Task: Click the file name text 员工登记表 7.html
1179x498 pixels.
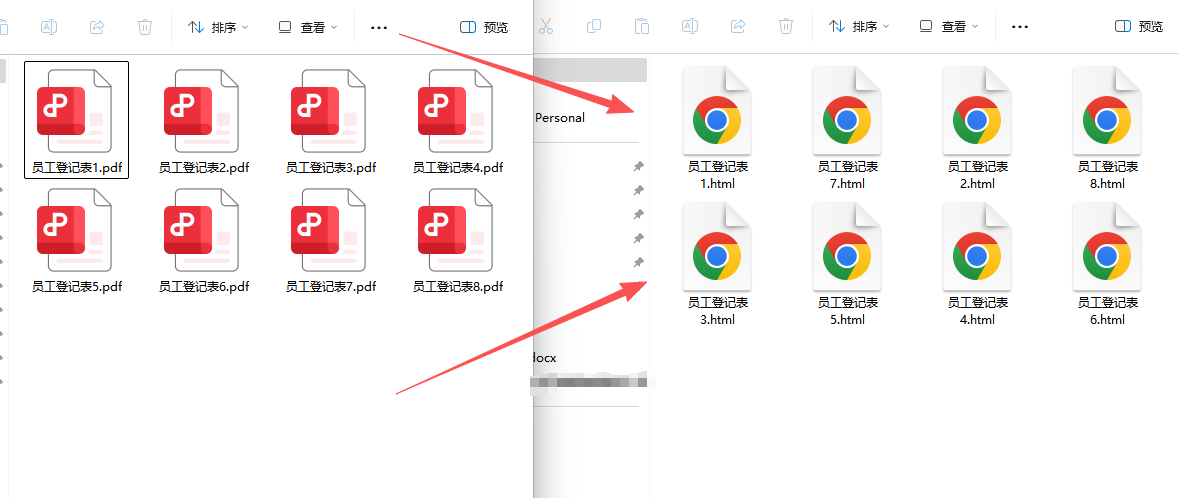Action: 847,175
